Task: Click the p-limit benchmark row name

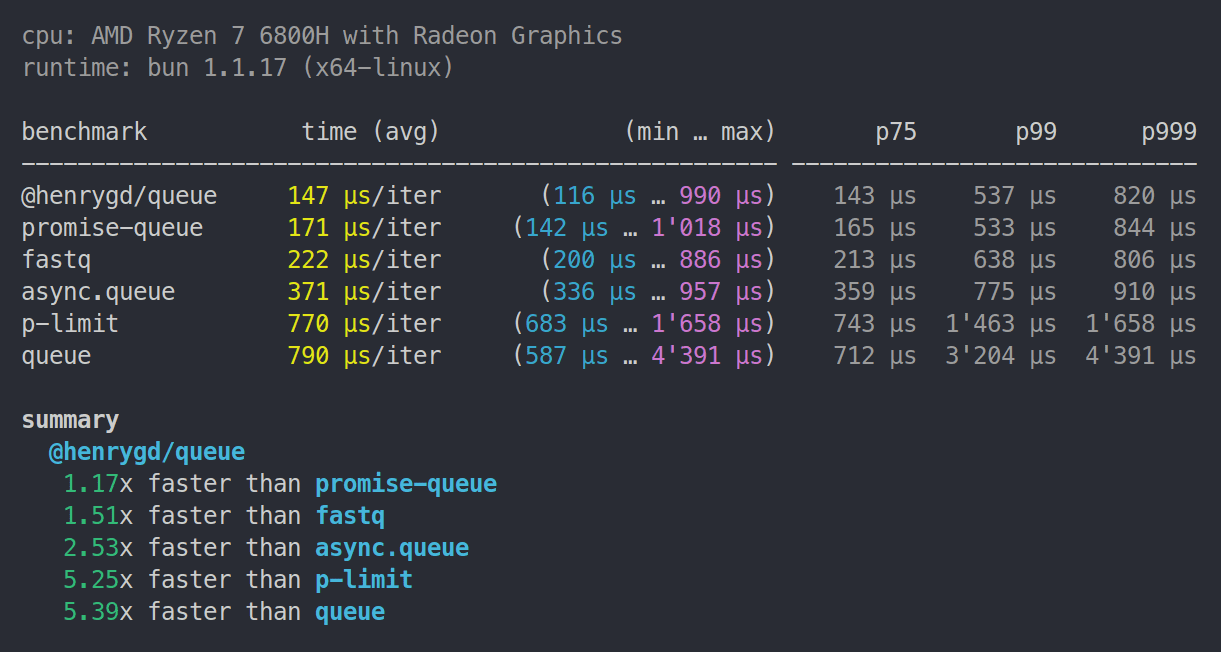Action: [x=70, y=324]
